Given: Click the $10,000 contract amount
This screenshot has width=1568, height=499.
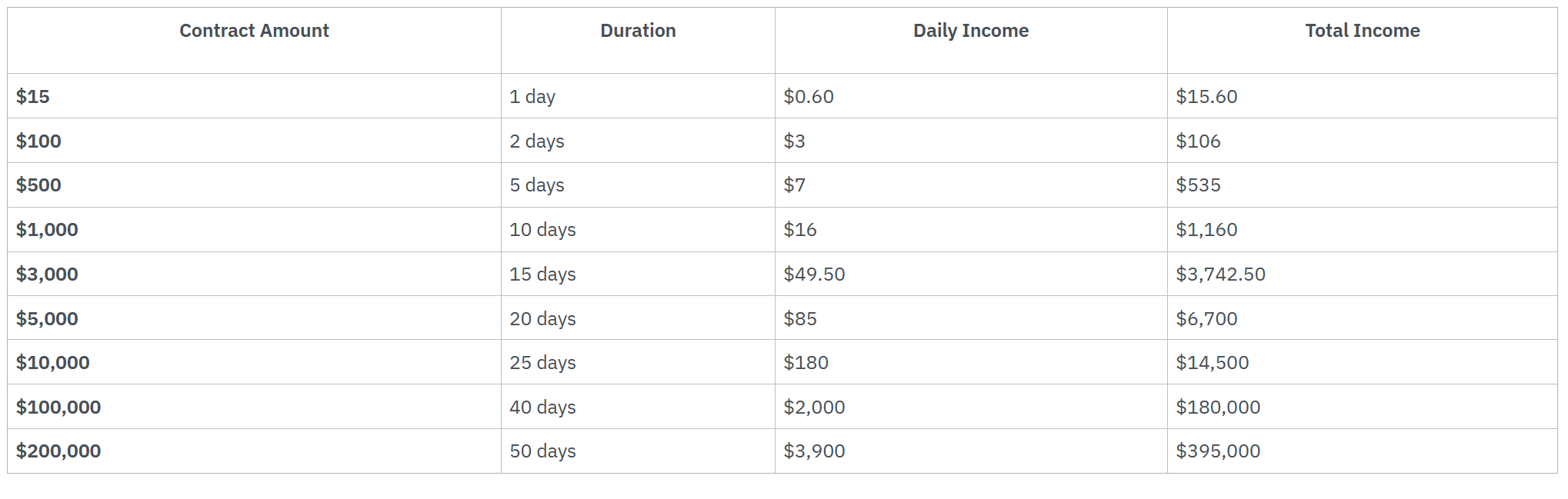Looking at the screenshot, I should pyautogui.click(x=53, y=363).
